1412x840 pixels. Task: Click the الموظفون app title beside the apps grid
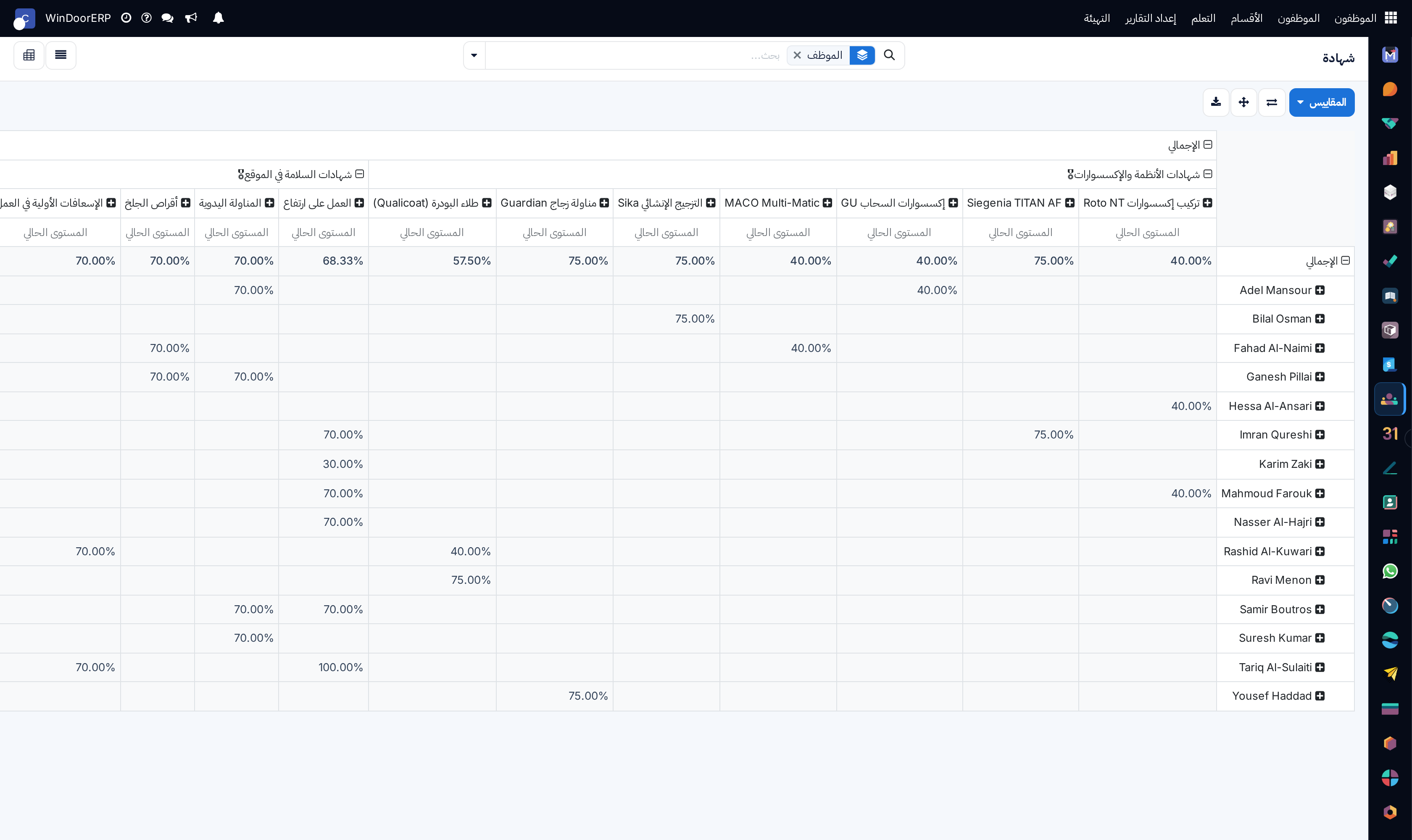[1355, 18]
